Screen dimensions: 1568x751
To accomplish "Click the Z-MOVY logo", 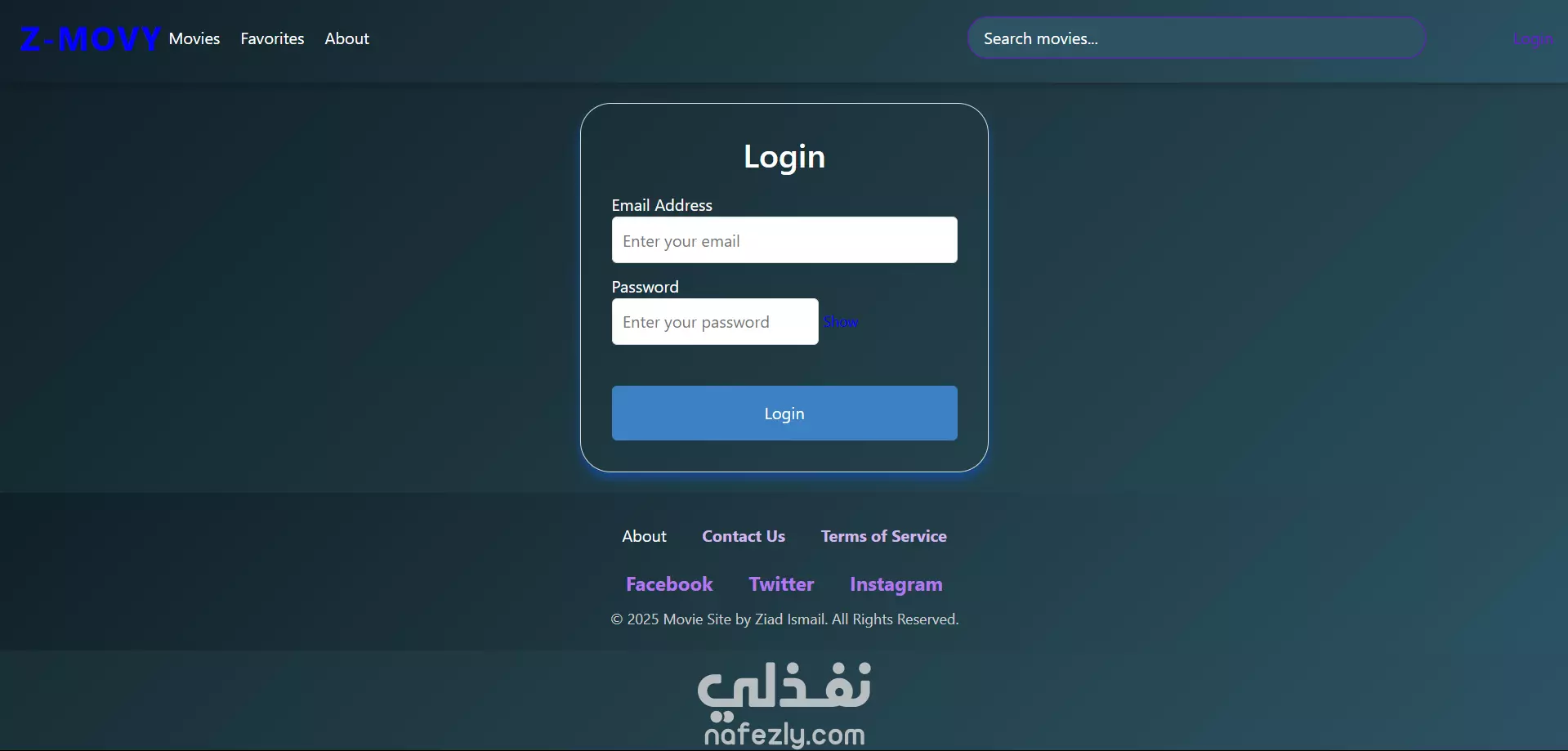I will [90, 39].
